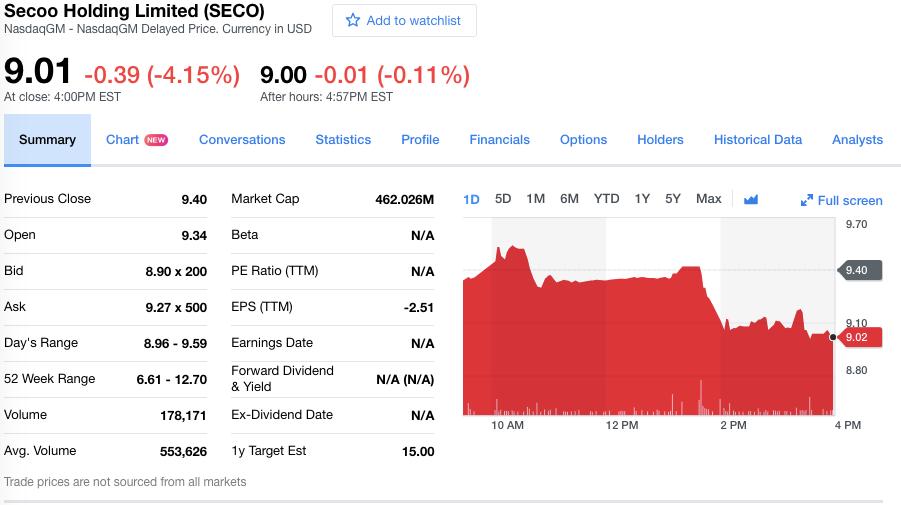This screenshot has width=901, height=505.
Task: Select the 1D chart range
Action: tap(471, 199)
